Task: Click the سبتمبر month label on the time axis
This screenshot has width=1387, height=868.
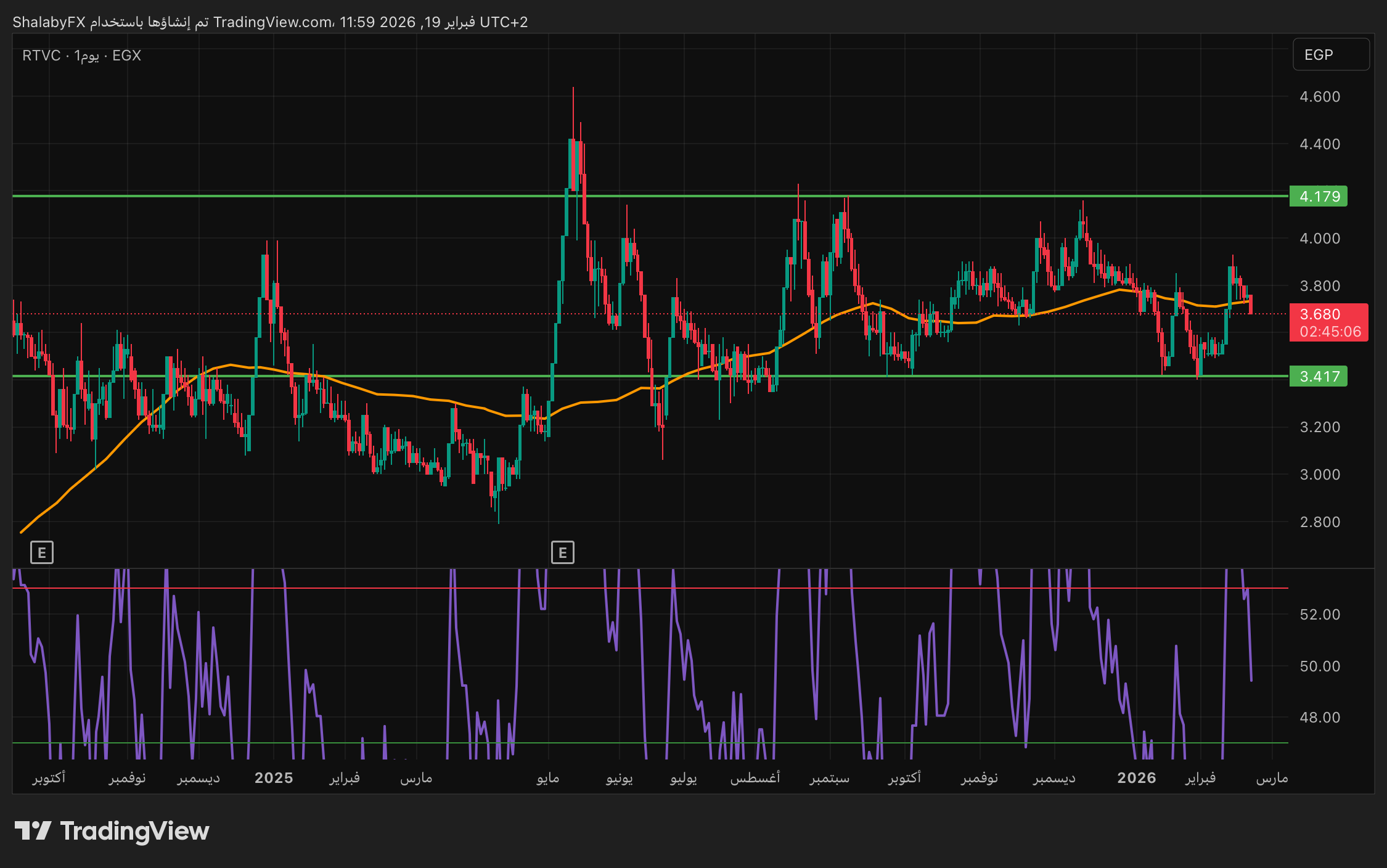Action: pos(829,778)
